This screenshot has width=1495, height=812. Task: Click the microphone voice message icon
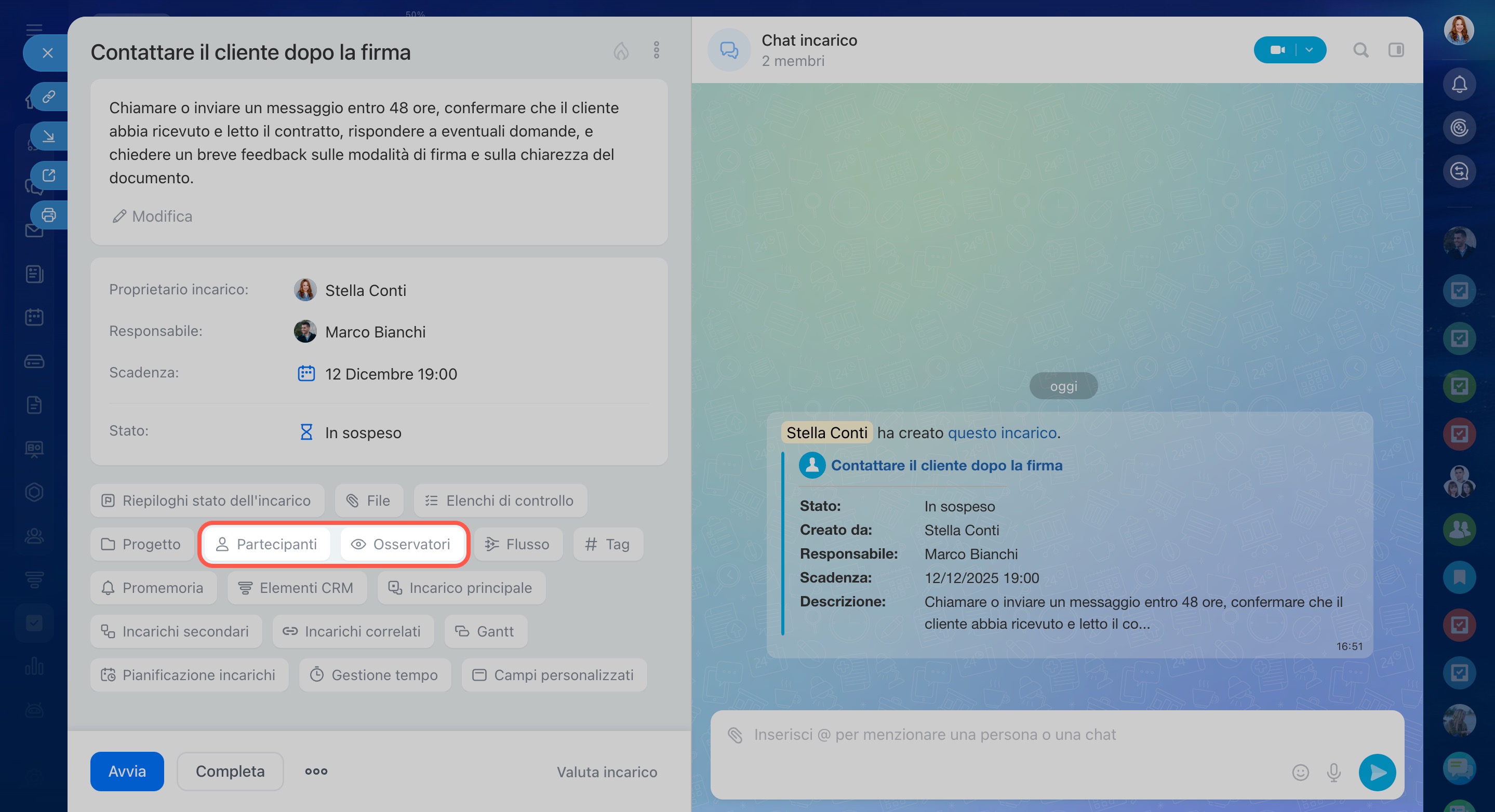1333,772
